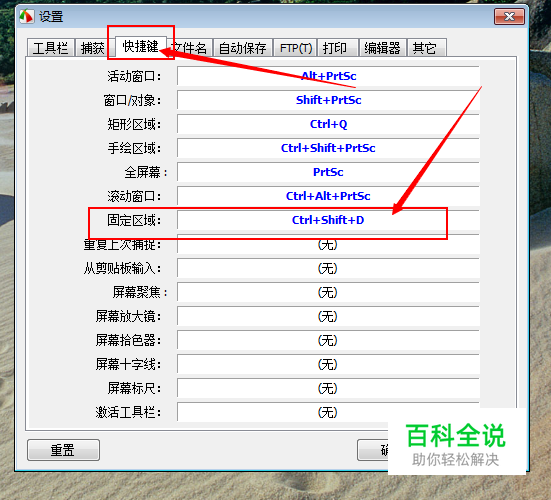Select the 手绘区域 hotkey field
This screenshot has height=500, width=551.
tap(329, 148)
